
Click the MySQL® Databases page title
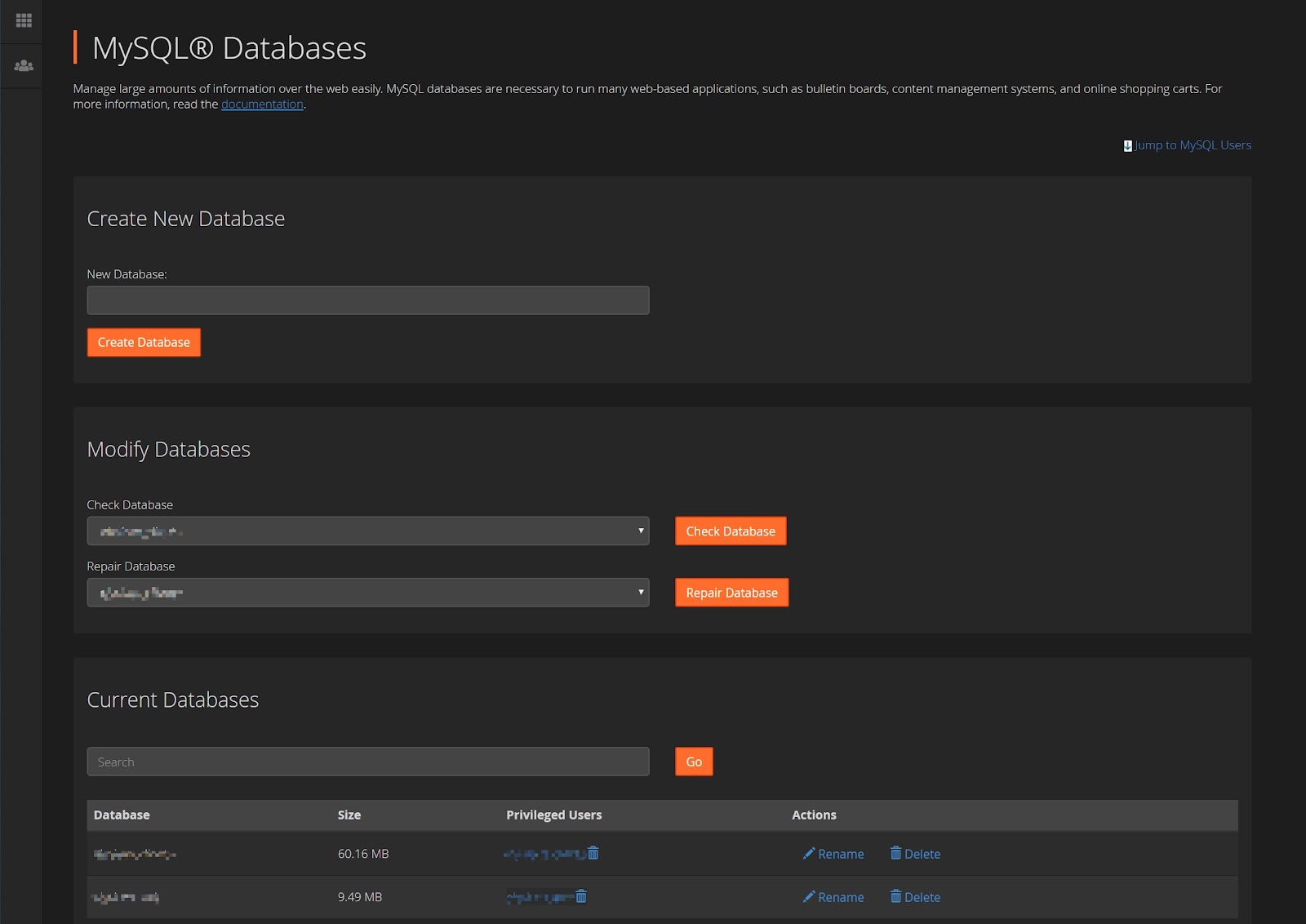pyautogui.click(x=229, y=48)
